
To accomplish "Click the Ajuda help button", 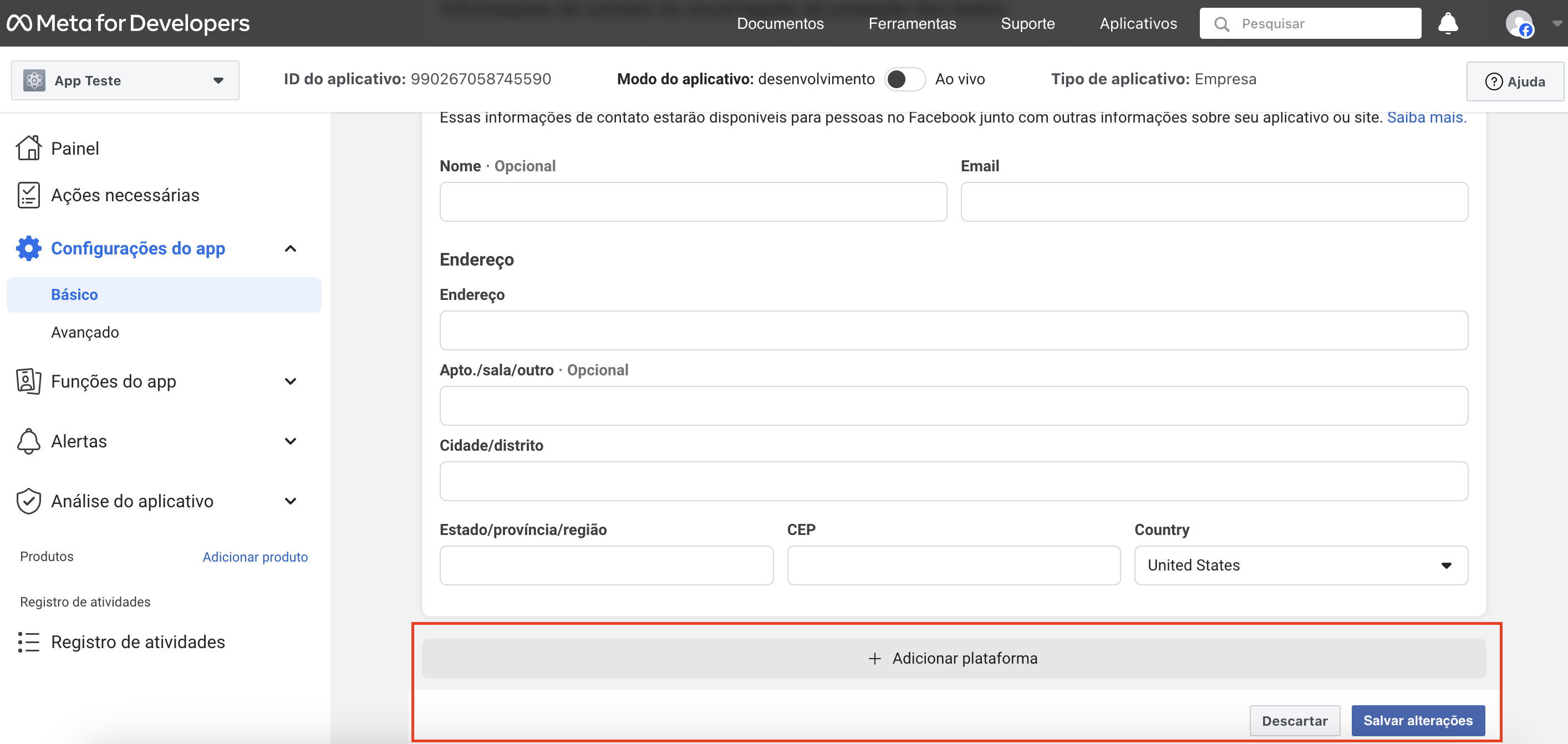I will (1514, 81).
